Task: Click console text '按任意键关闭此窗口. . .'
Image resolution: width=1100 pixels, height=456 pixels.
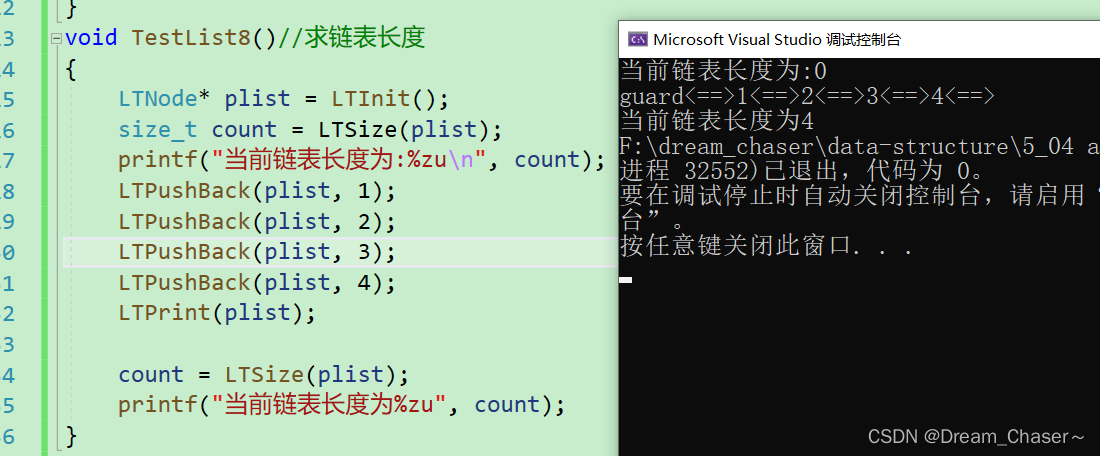Action: click(767, 247)
